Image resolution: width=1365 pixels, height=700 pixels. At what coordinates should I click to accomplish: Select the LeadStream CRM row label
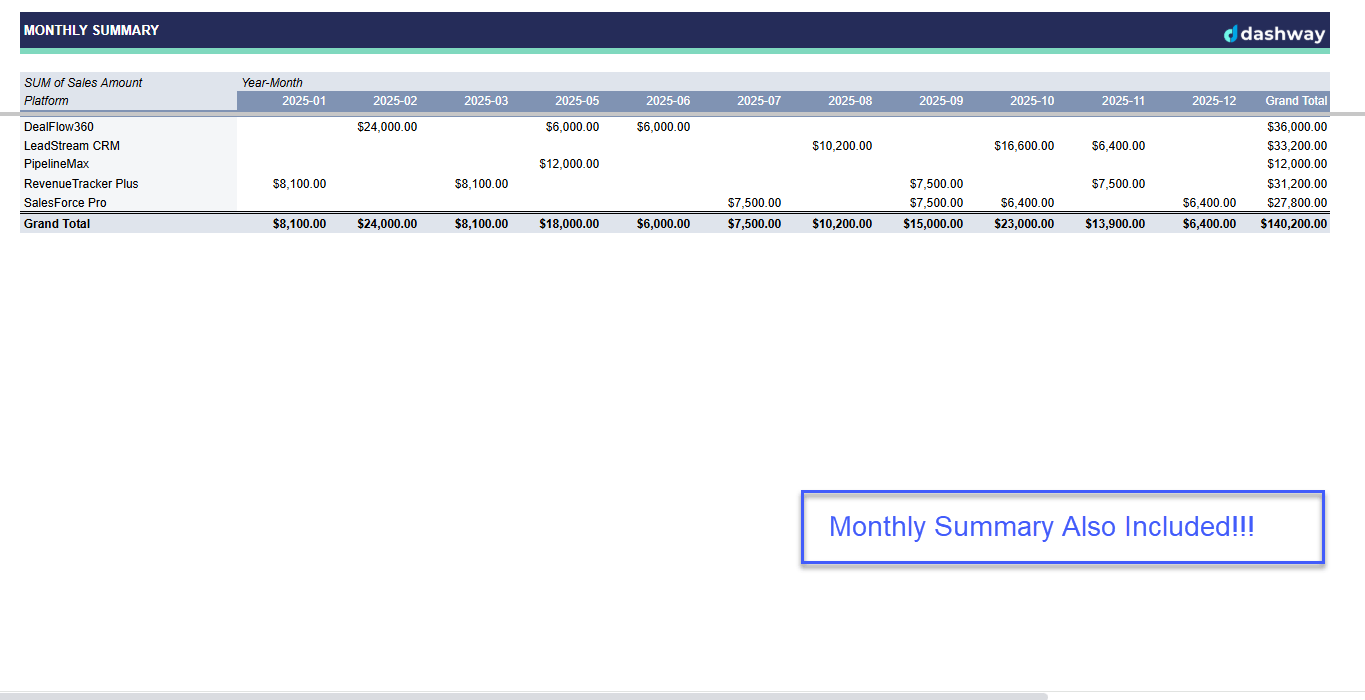(x=72, y=146)
